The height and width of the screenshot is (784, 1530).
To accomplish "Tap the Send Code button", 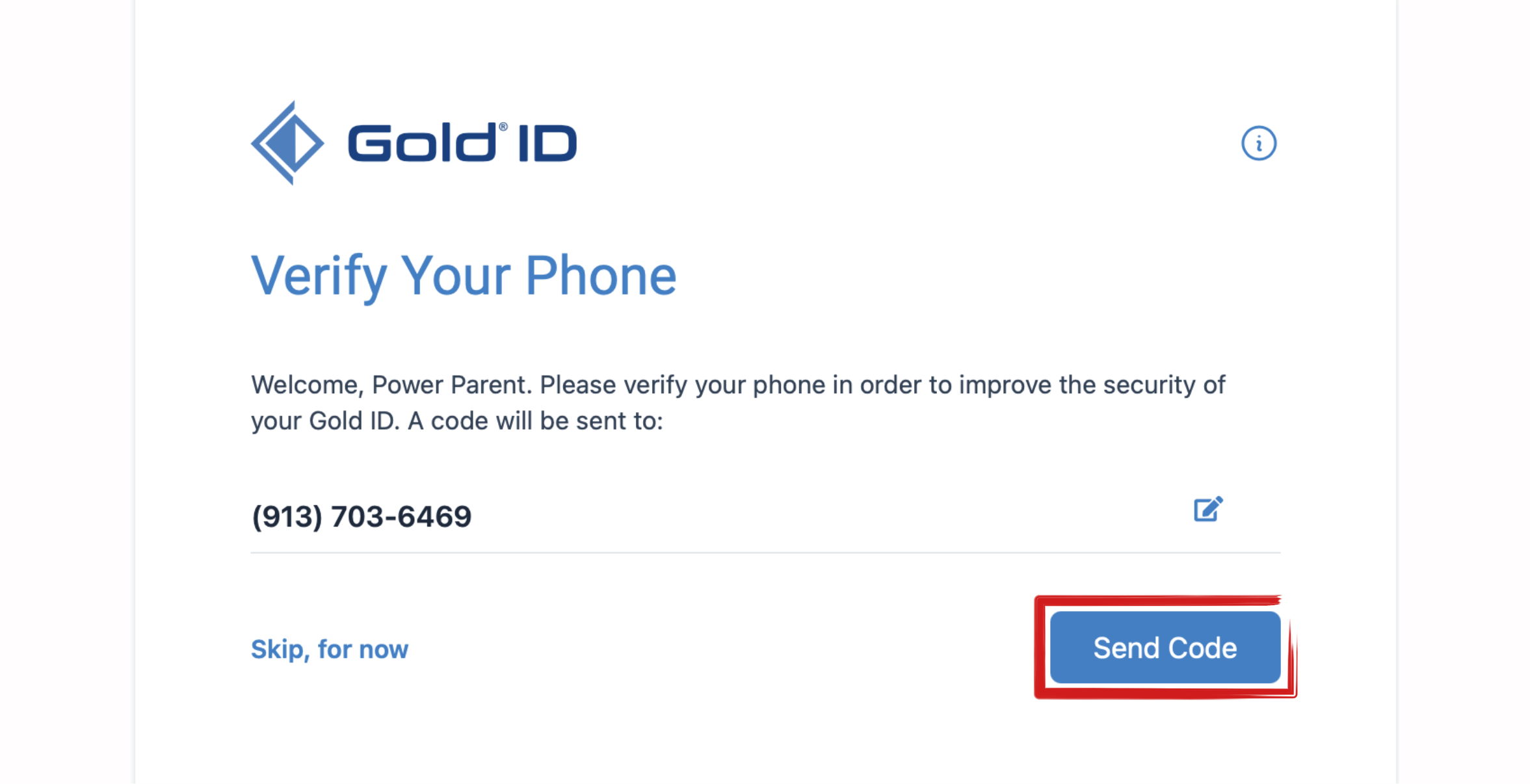I will (1165, 647).
